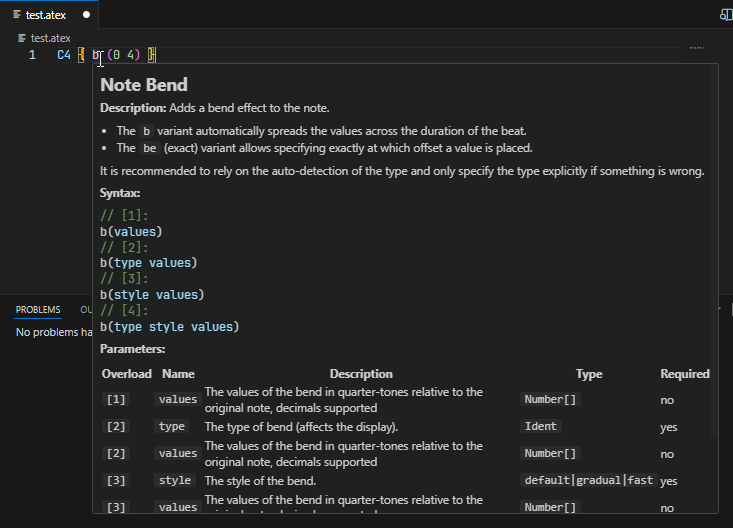Click the Required column header
The image size is (733, 528).
pos(684,374)
